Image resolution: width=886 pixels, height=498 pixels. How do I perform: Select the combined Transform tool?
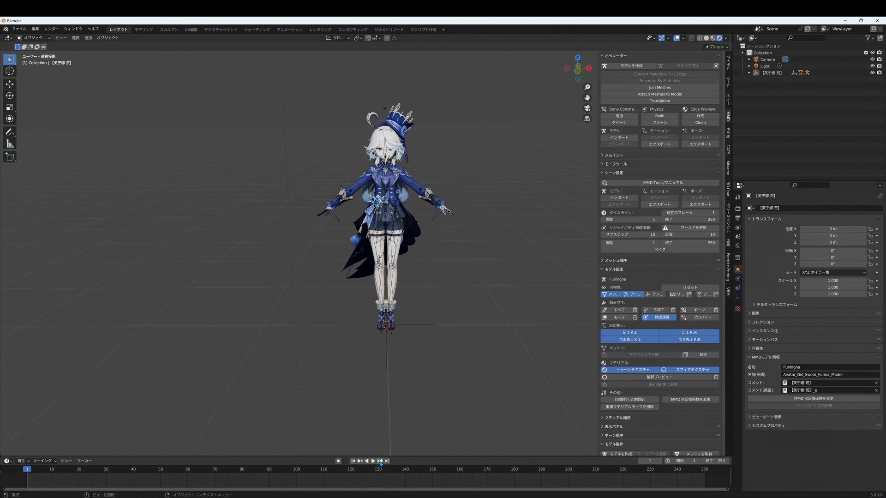point(10,119)
